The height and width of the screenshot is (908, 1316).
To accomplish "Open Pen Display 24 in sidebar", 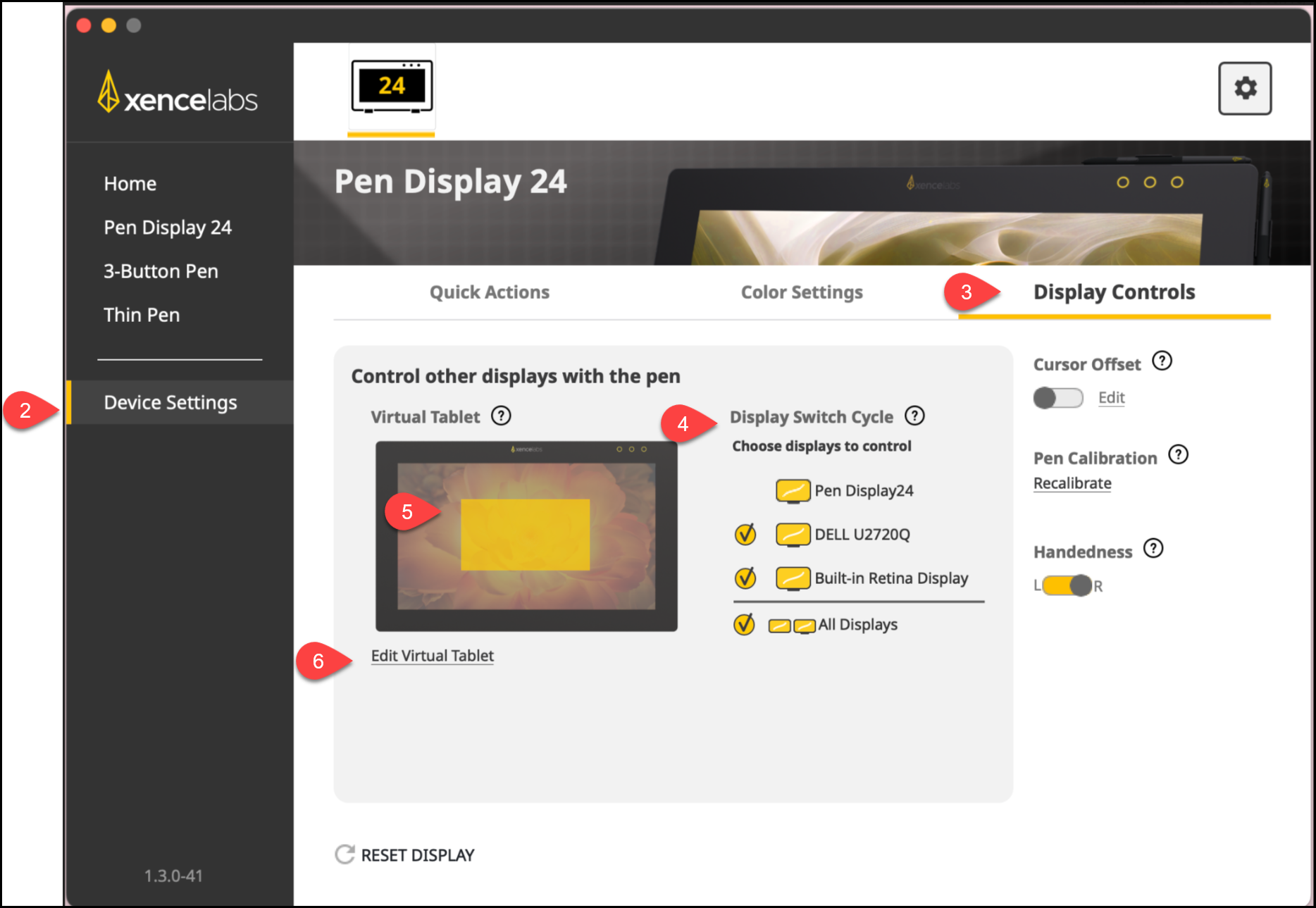I will point(168,228).
